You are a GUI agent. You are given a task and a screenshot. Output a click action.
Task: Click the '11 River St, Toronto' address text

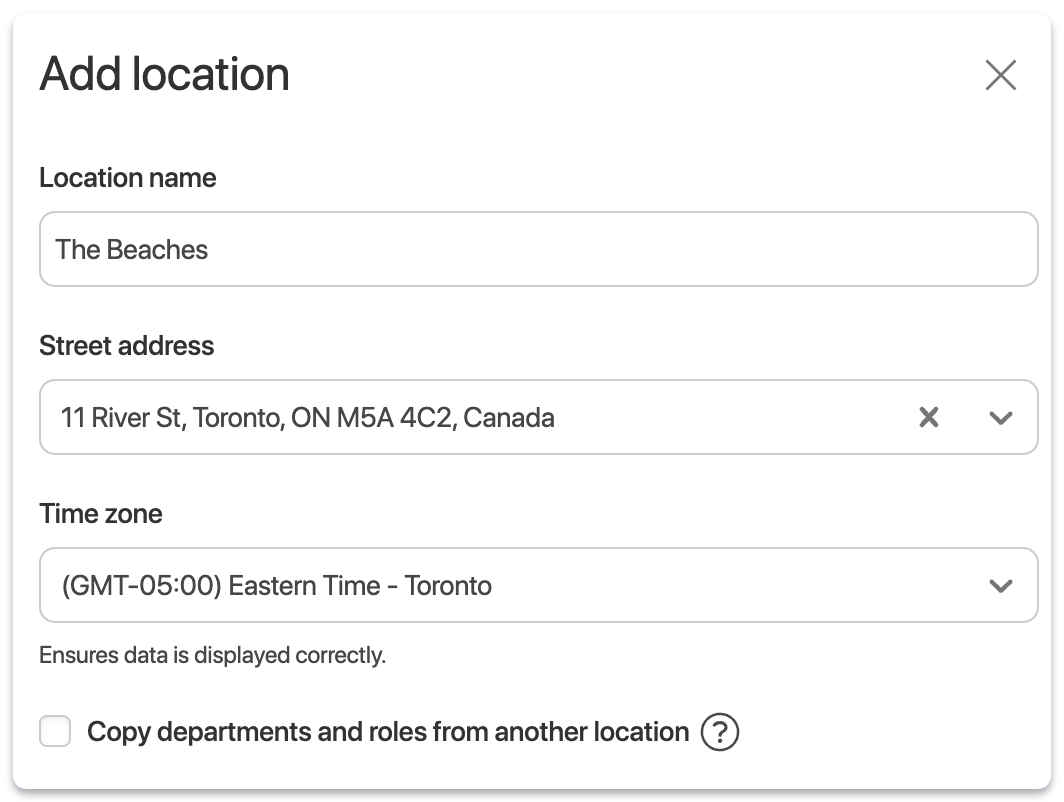pyautogui.click(x=170, y=417)
